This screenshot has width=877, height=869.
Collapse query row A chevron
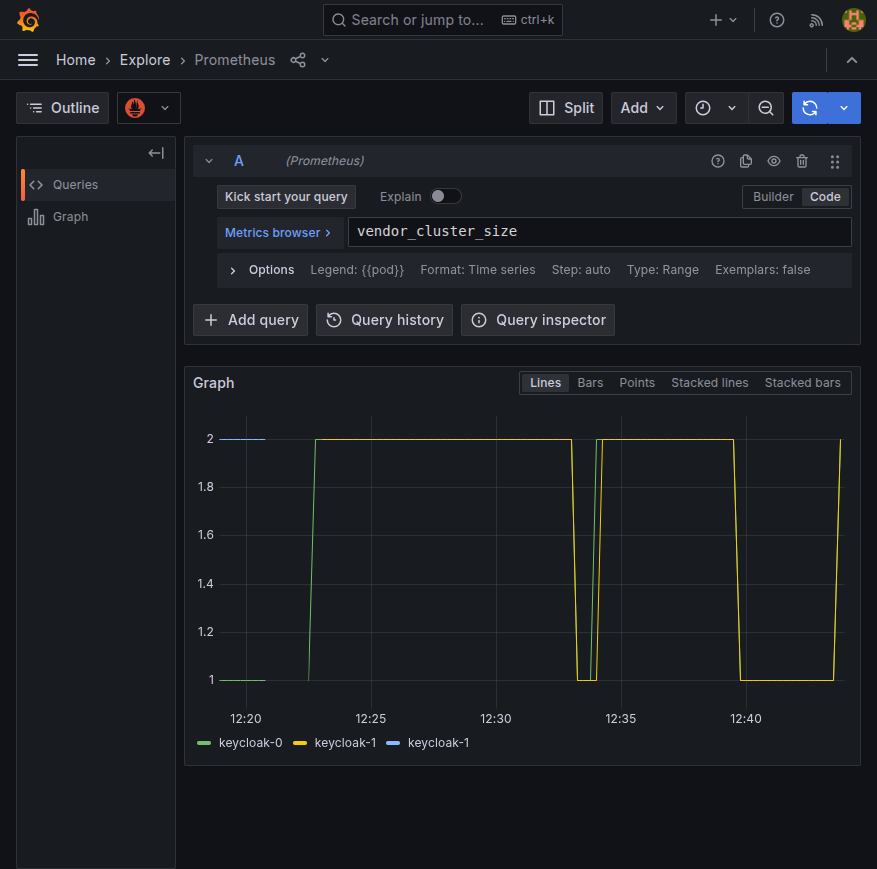(209, 161)
